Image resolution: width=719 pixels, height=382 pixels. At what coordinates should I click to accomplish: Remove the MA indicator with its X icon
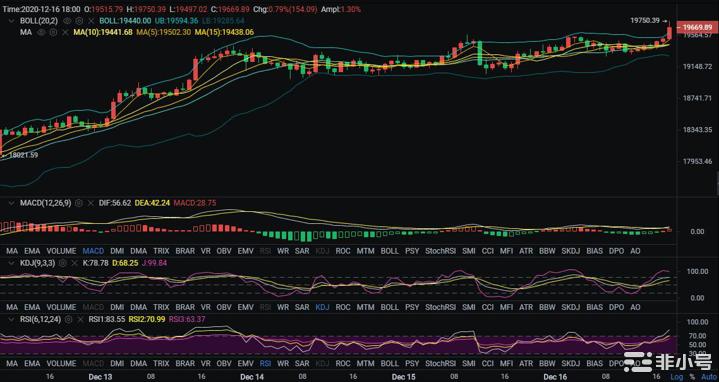tap(65, 32)
